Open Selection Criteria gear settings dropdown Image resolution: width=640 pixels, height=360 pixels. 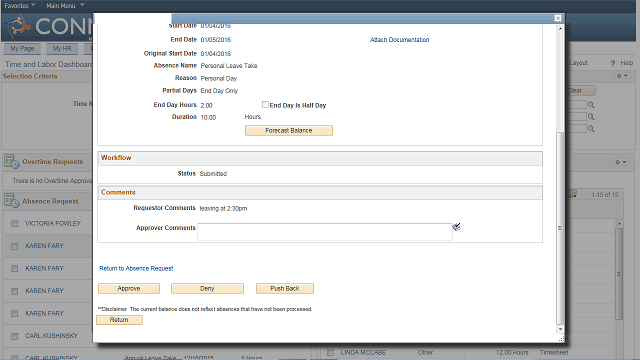click(x=622, y=76)
